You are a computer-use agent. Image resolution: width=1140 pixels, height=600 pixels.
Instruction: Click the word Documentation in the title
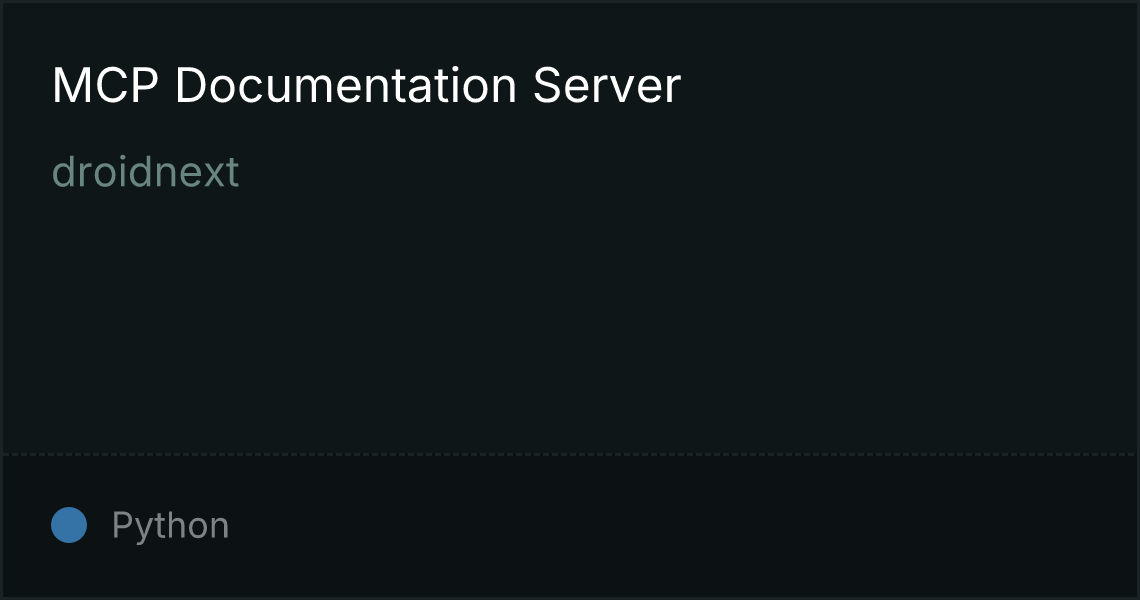pyautogui.click(x=345, y=86)
